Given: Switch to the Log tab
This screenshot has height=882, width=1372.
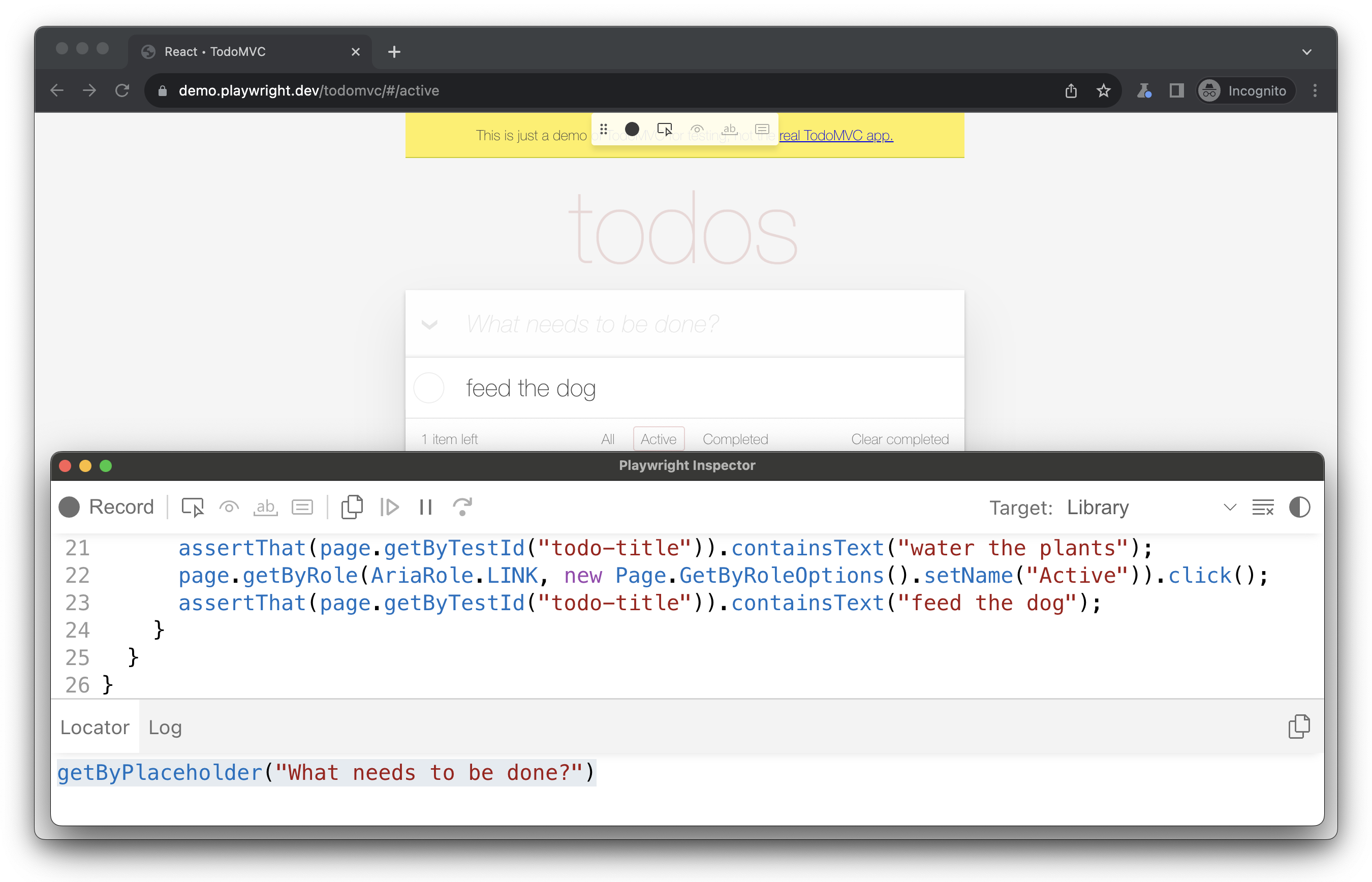Looking at the screenshot, I should coord(165,727).
